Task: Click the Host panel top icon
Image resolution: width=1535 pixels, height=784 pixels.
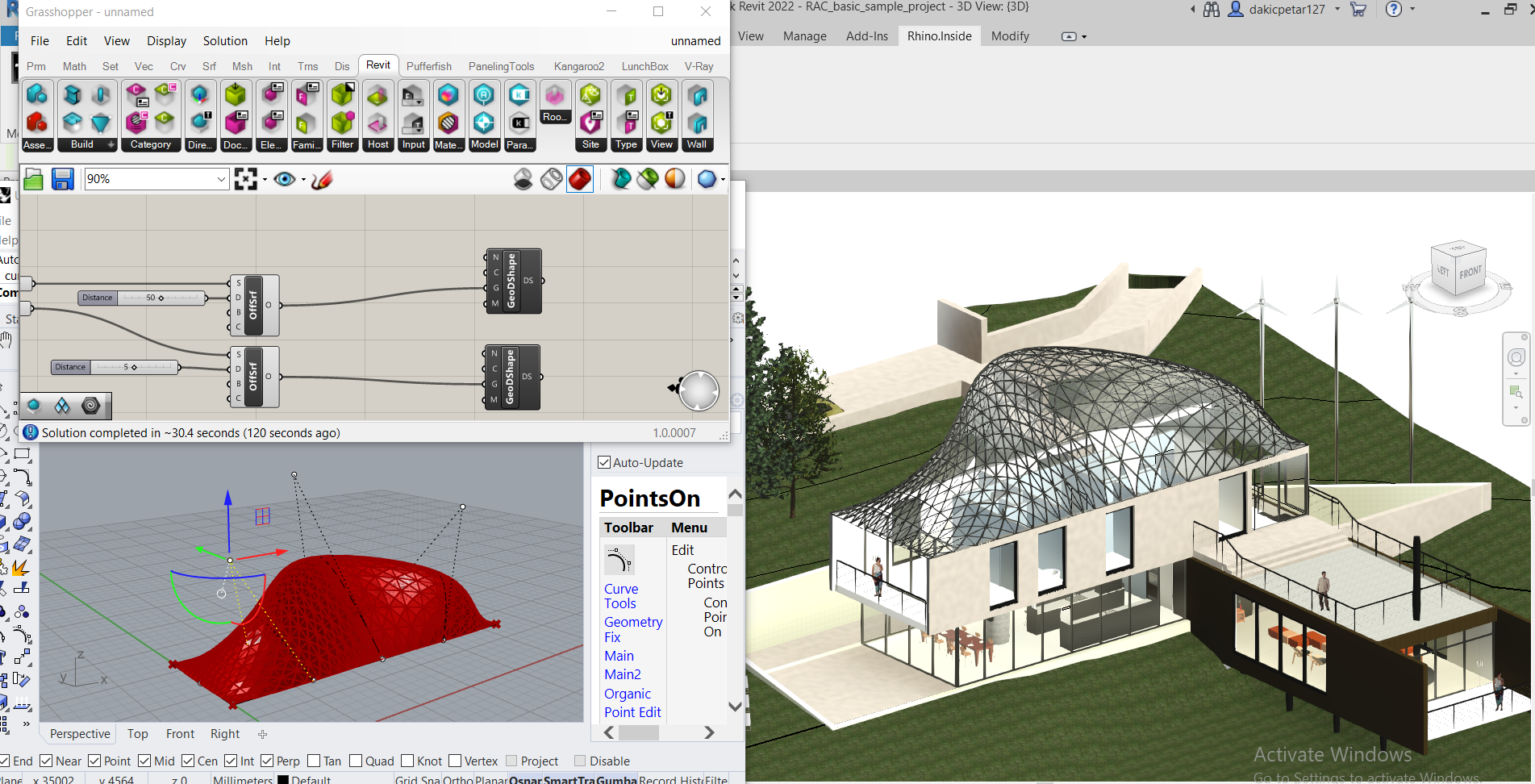Action: pyautogui.click(x=377, y=95)
